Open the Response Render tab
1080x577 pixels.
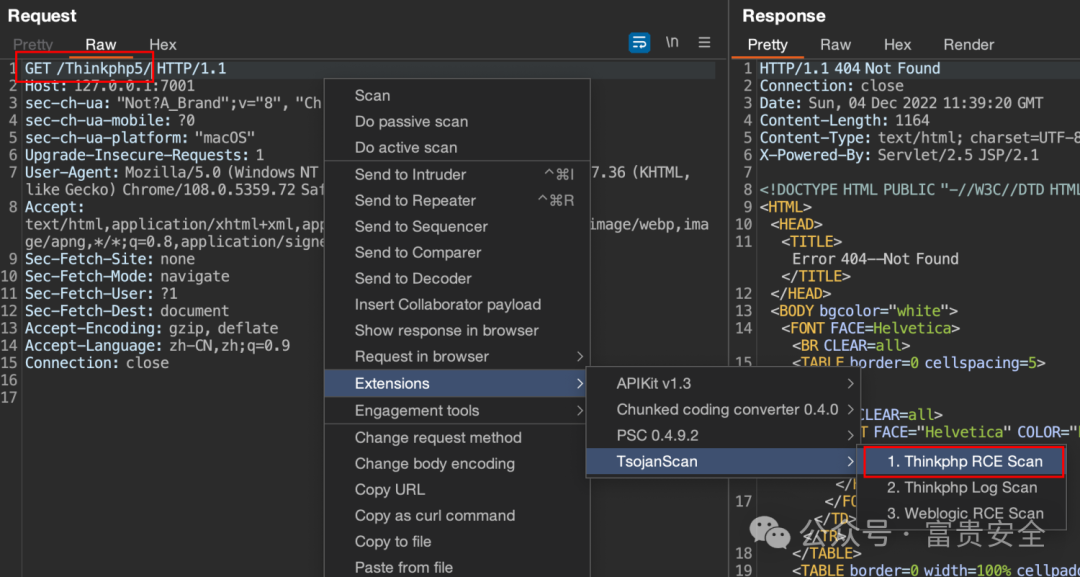(968, 45)
